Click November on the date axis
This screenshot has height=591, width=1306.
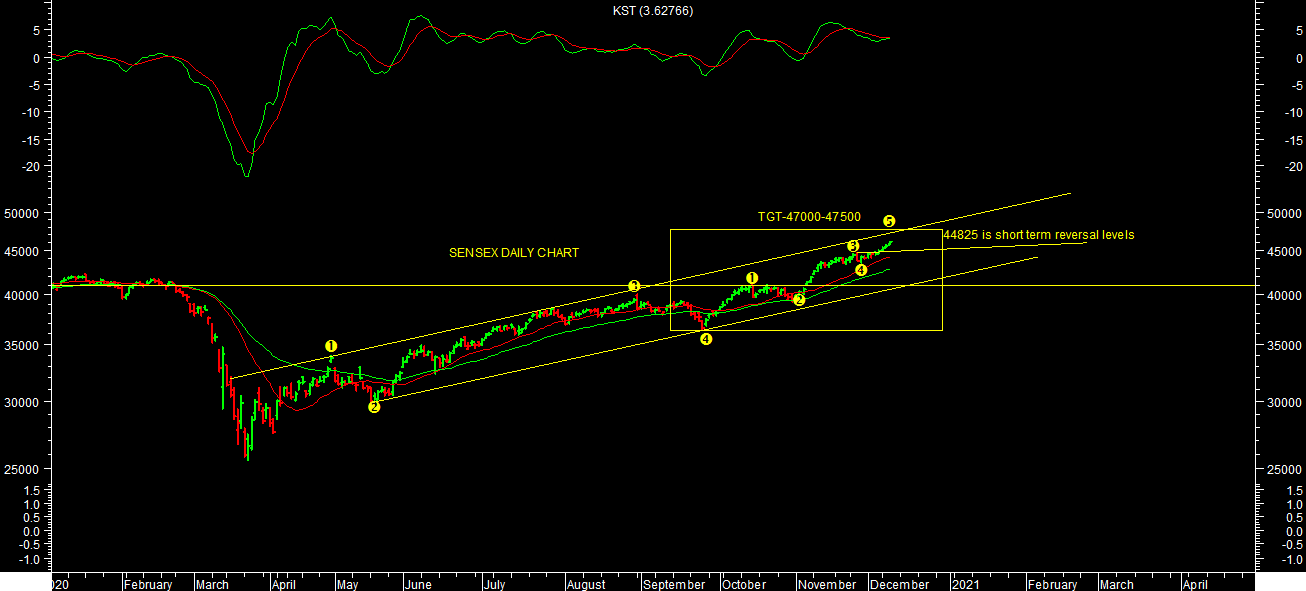point(827,585)
